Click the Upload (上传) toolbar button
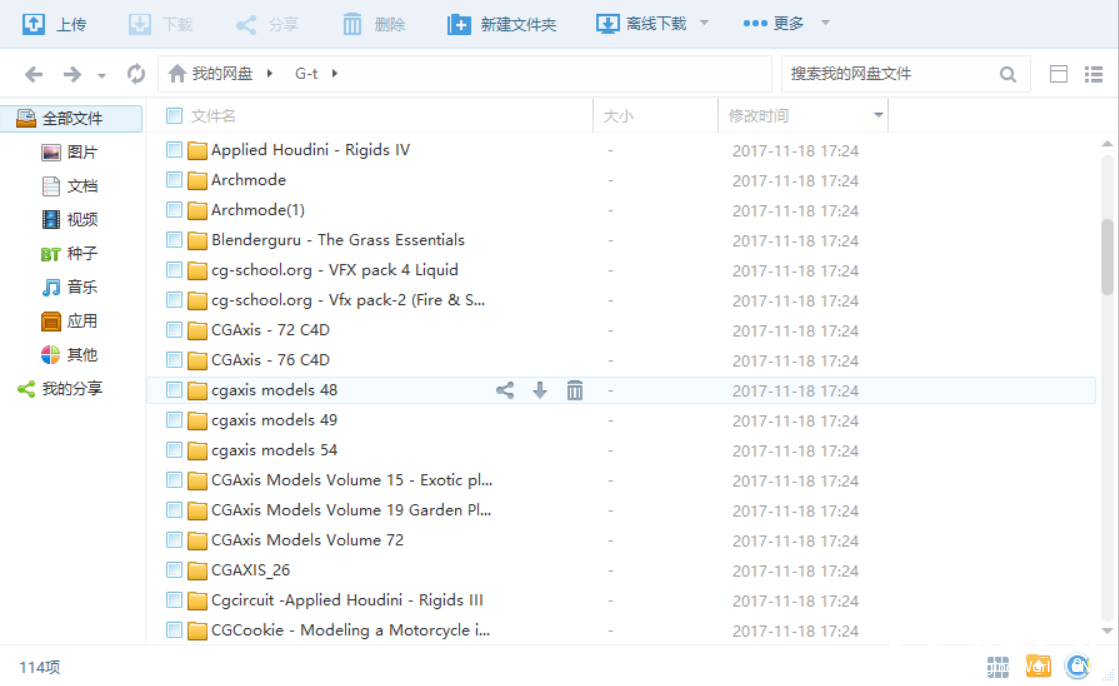Screen dimensions: 1119x686 [54, 24]
